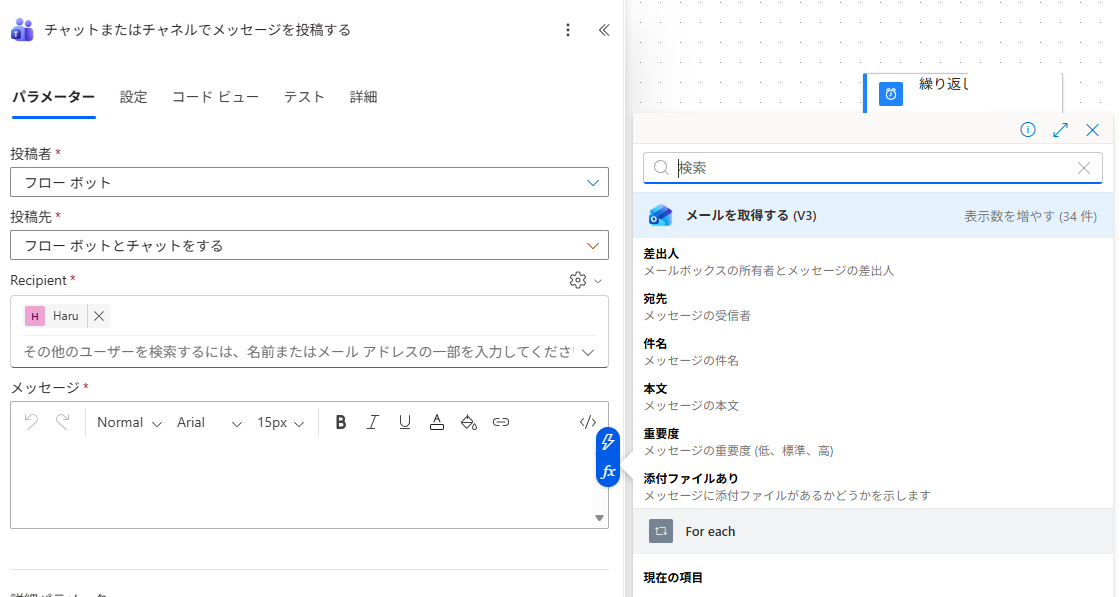The width and height of the screenshot is (1120, 597).
Task: Close the dynamic content popup
Action: [1092, 130]
